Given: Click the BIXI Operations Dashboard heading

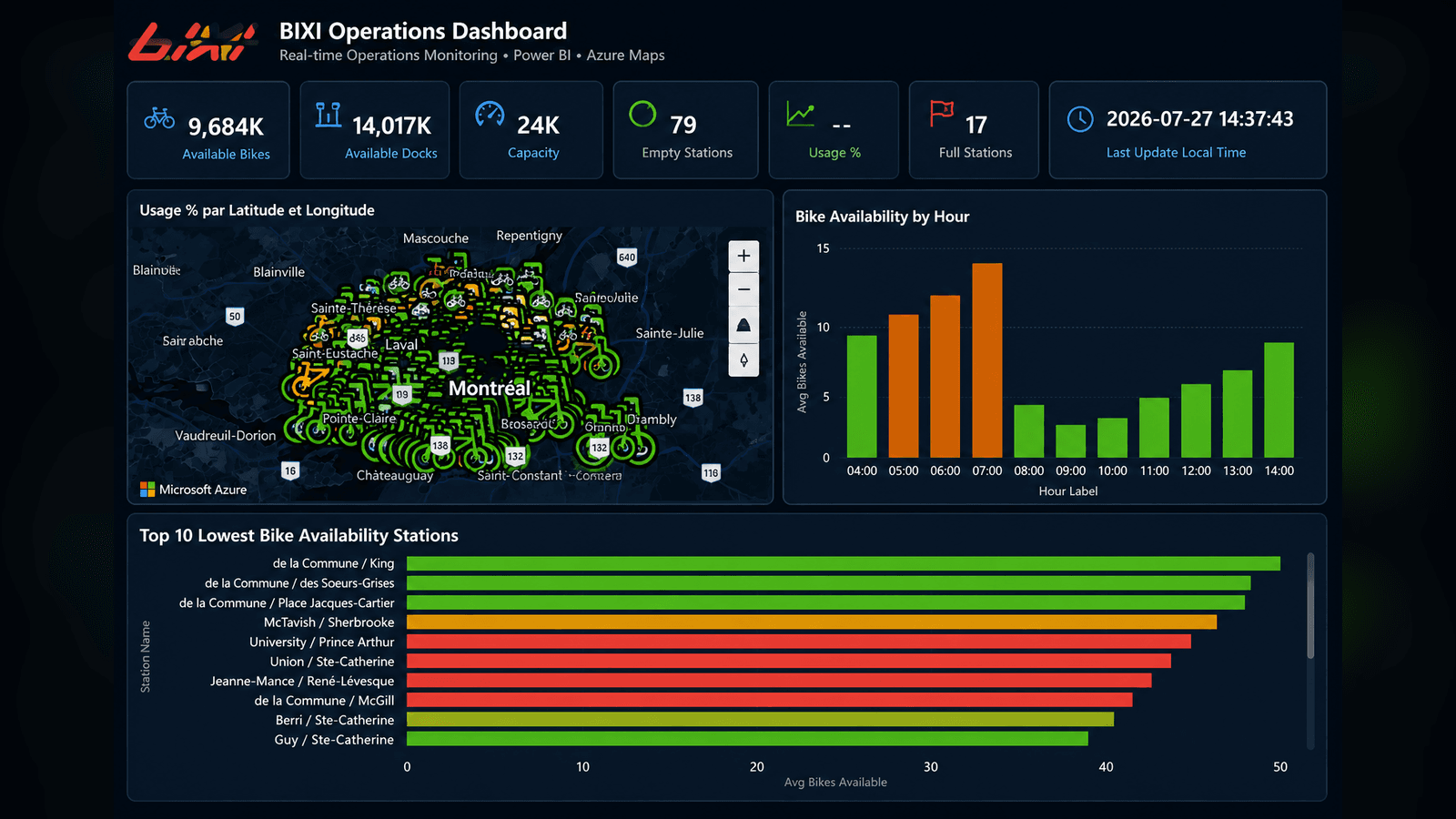Looking at the screenshot, I should tap(423, 31).
